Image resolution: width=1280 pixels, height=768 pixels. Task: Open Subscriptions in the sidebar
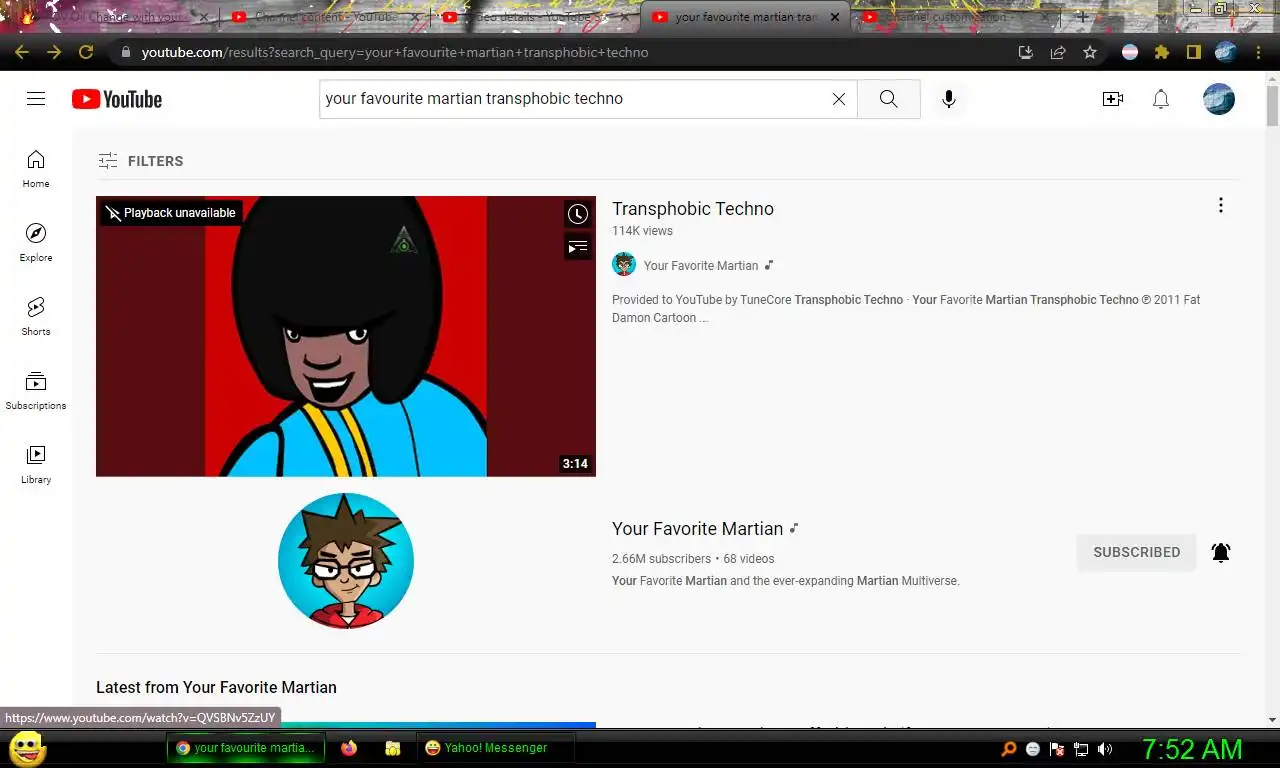[x=36, y=391]
